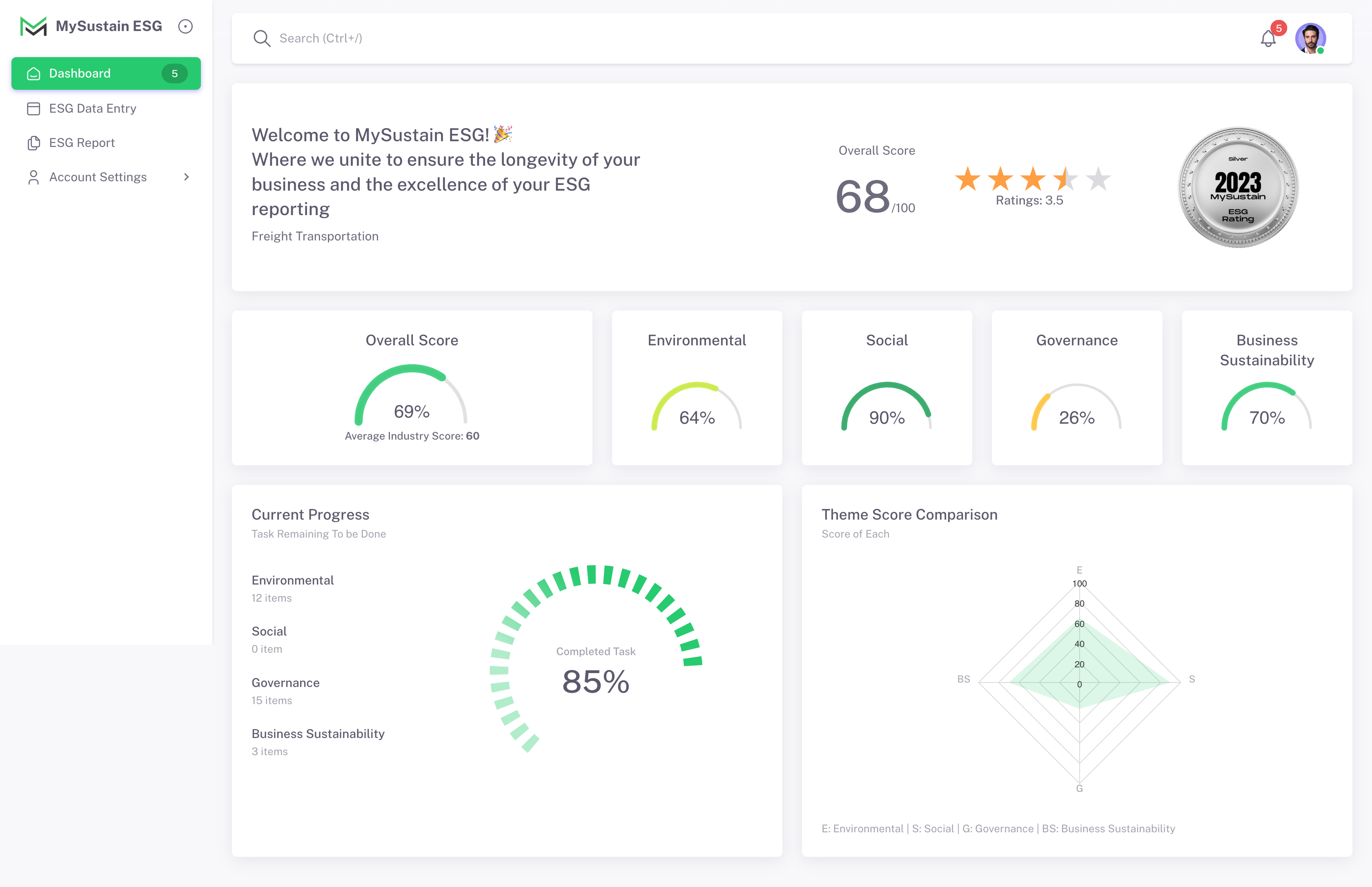
Task: Click the Environmental 64% gauge
Action: pos(697,407)
